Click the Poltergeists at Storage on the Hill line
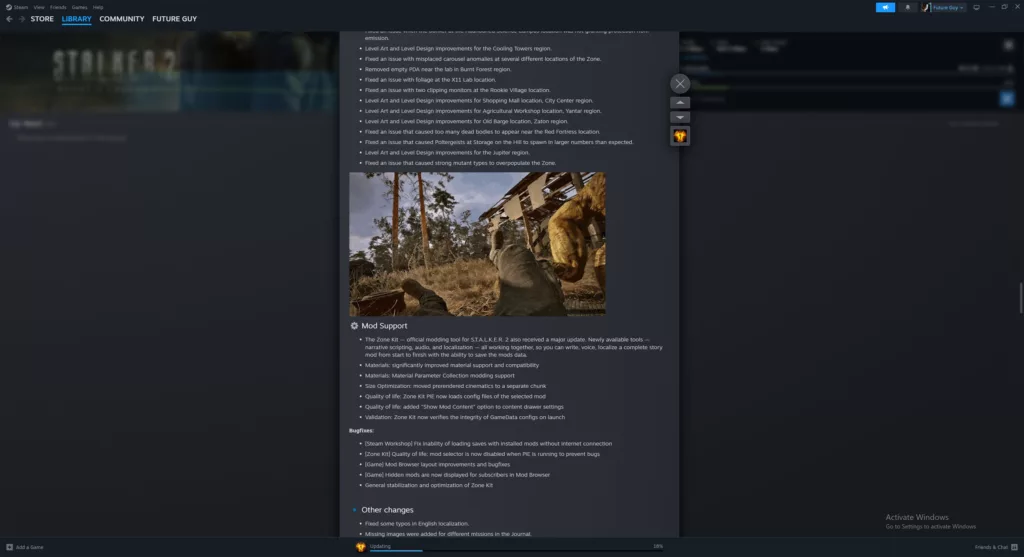The height and width of the screenshot is (557, 1024). tap(499, 142)
